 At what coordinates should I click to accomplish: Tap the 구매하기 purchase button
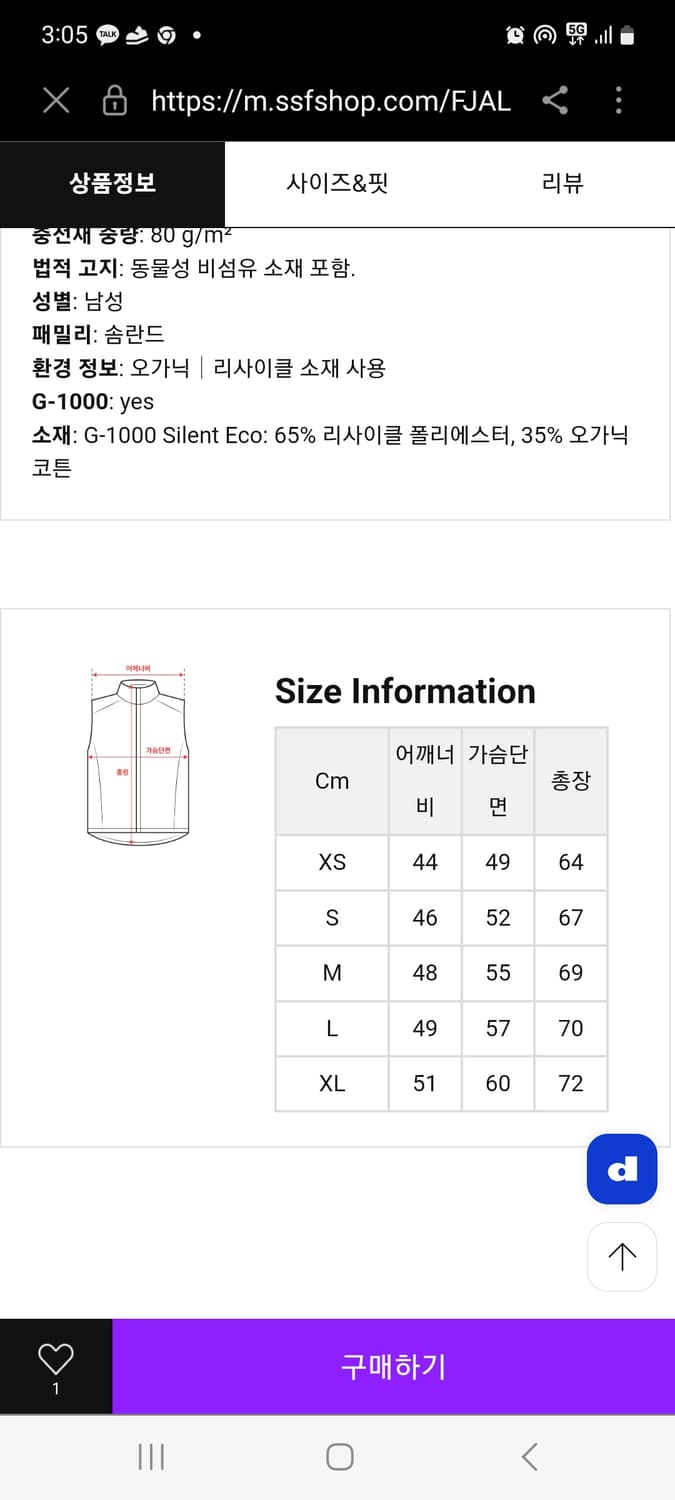[x=394, y=1366]
